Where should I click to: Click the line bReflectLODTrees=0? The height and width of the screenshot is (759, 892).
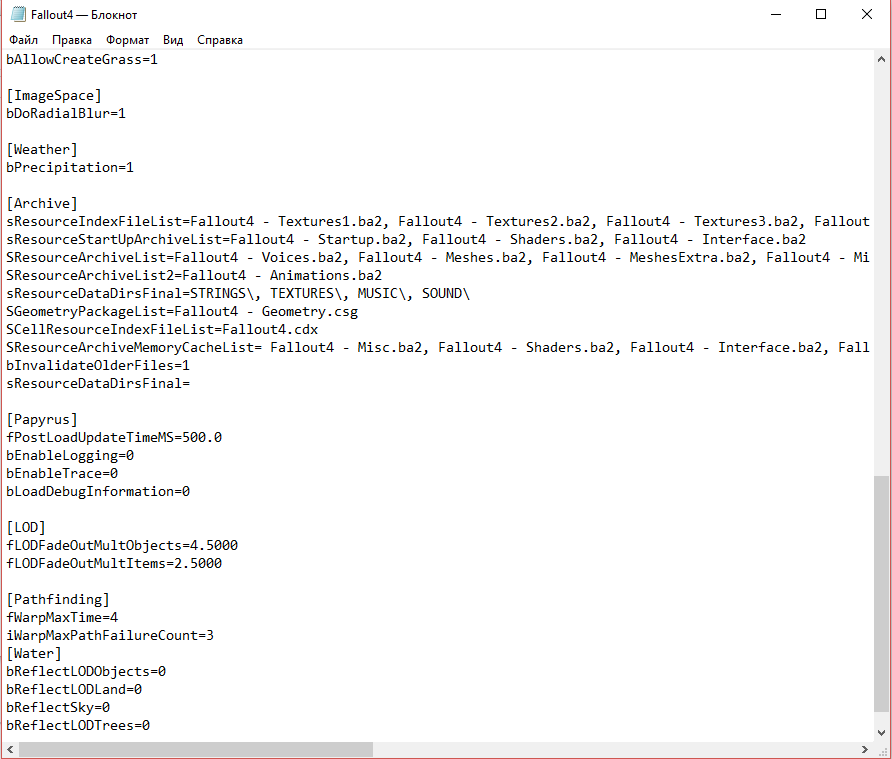[x=78, y=726]
